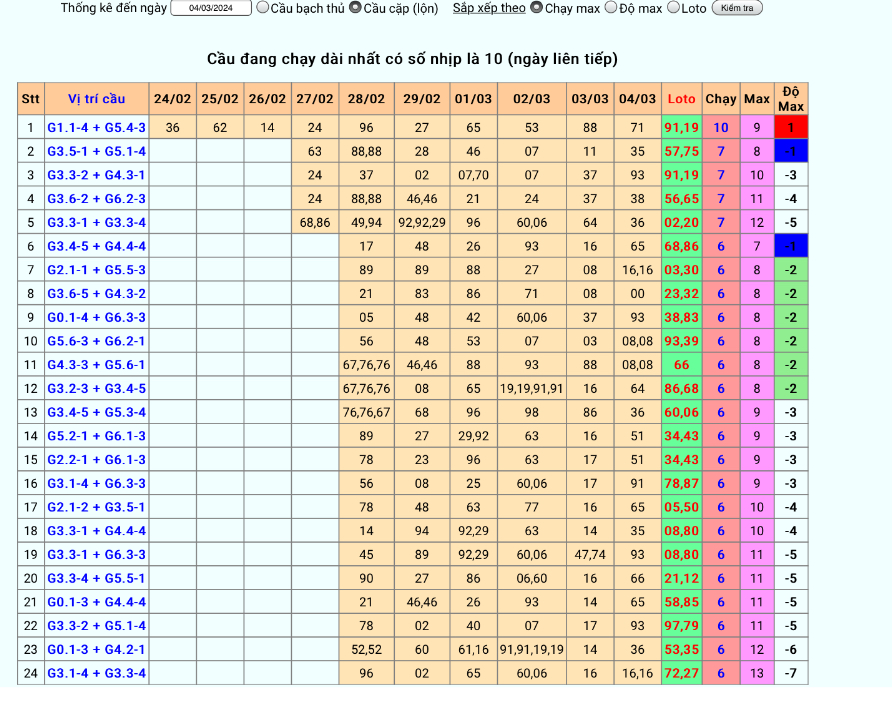Click the red Độ Max cell in row 1
Image resolution: width=892 pixels, height=712 pixels.
point(790,128)
